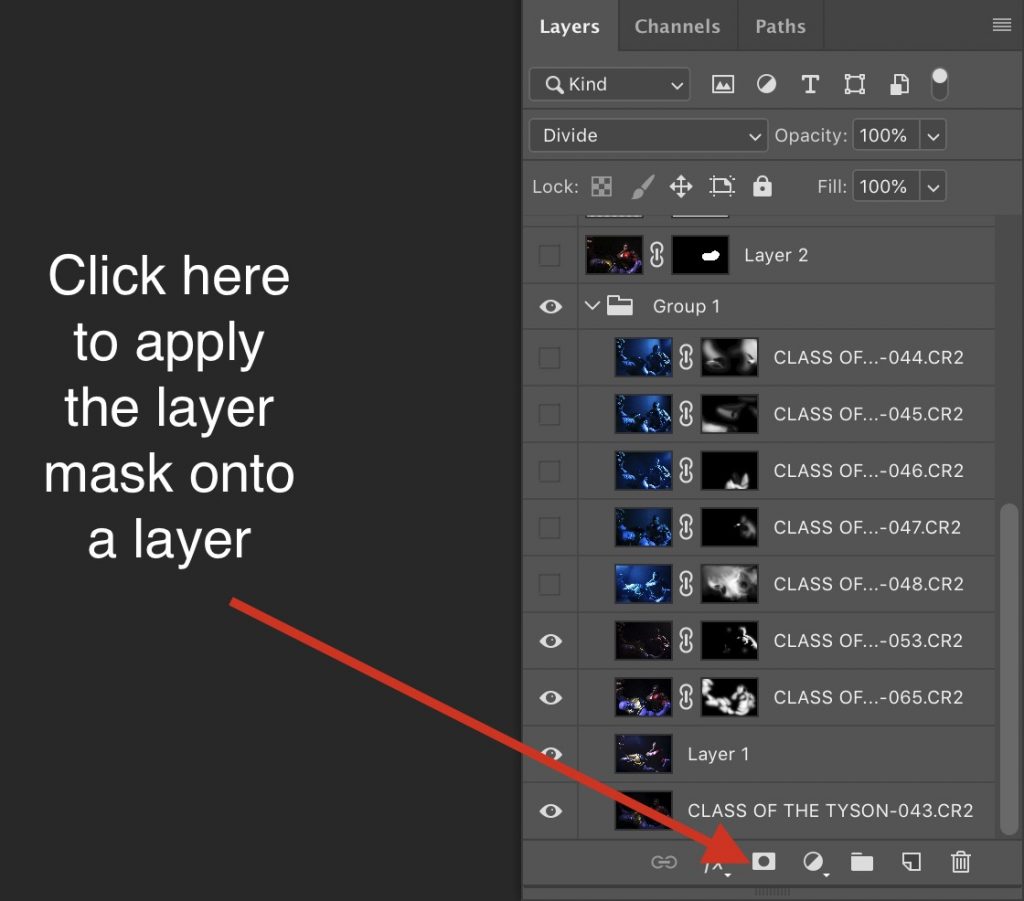Select Layer 1 thumbnail

click(643, 754)
